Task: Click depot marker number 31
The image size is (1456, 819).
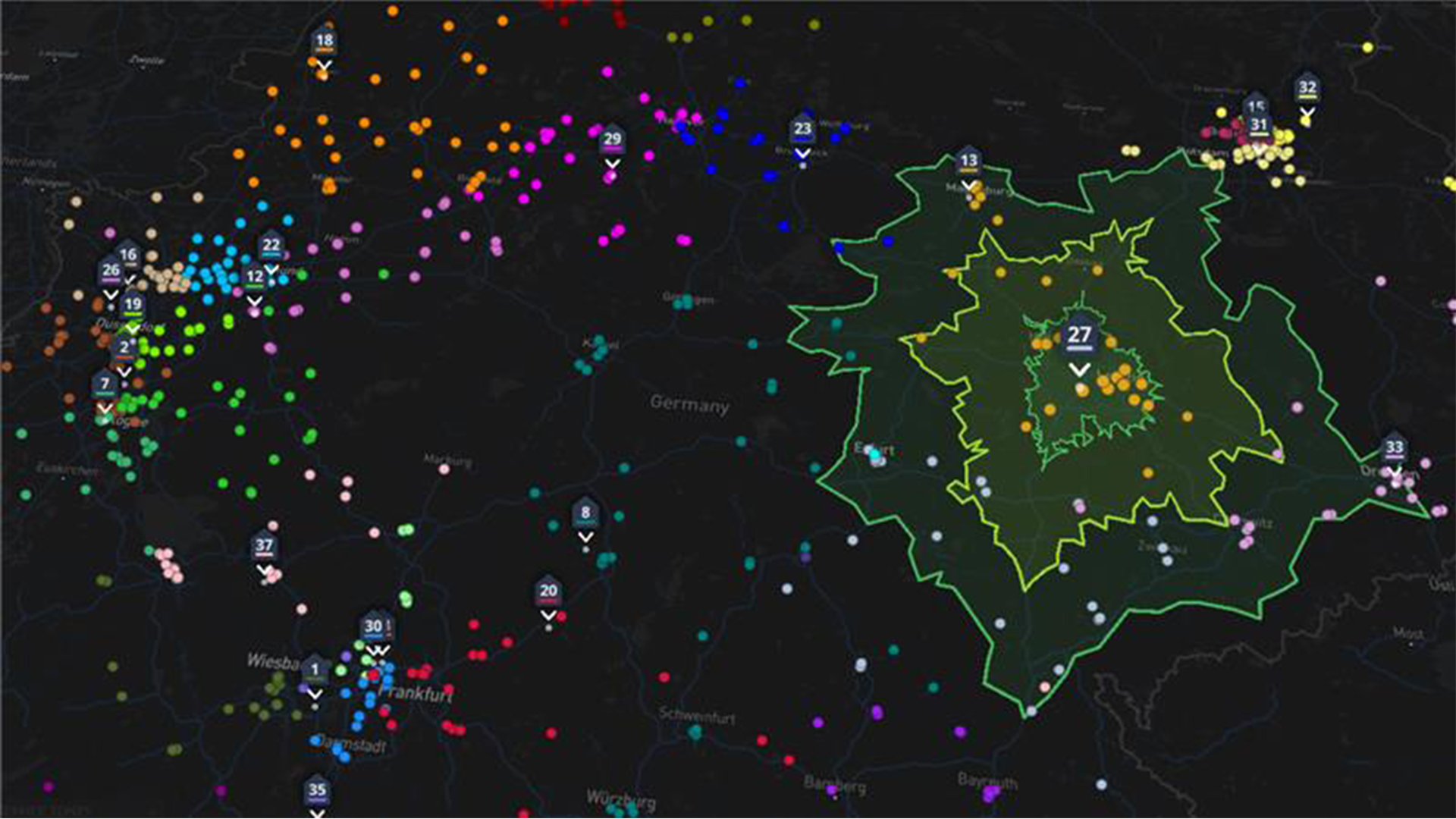Action: coord(1259,125)
